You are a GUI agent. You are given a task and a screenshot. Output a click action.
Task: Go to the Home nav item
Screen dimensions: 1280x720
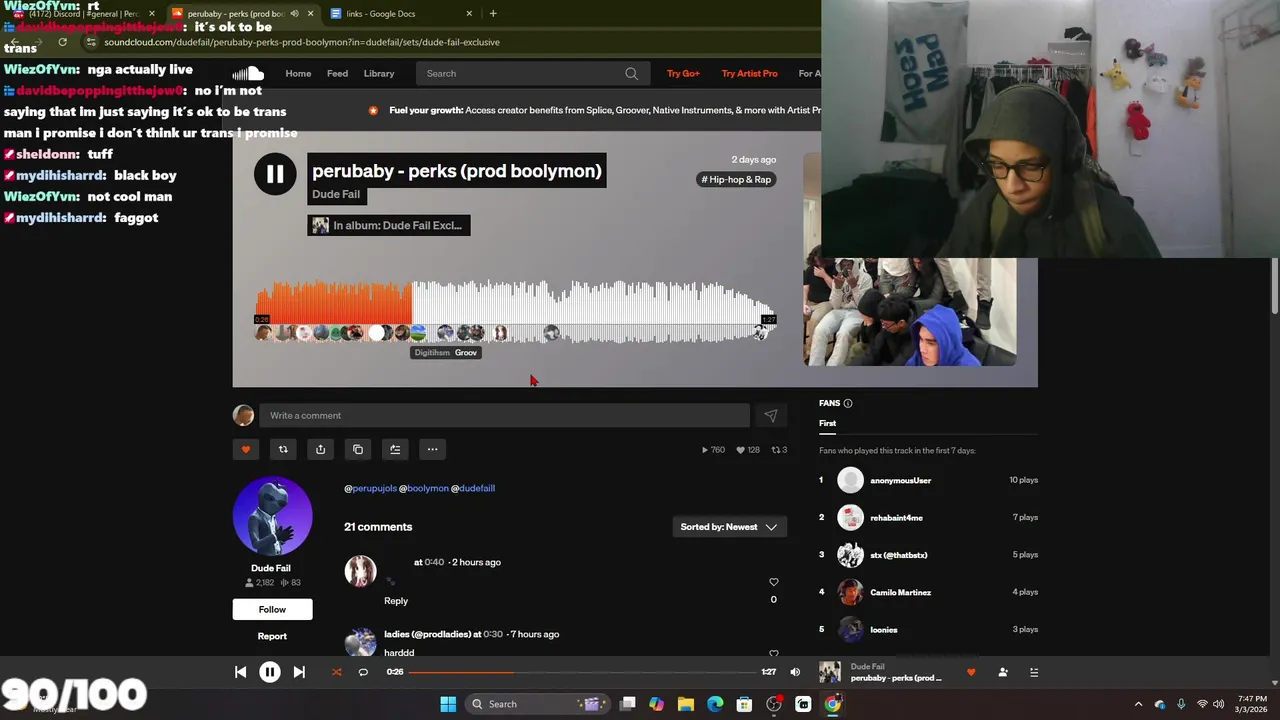point(298,73)
